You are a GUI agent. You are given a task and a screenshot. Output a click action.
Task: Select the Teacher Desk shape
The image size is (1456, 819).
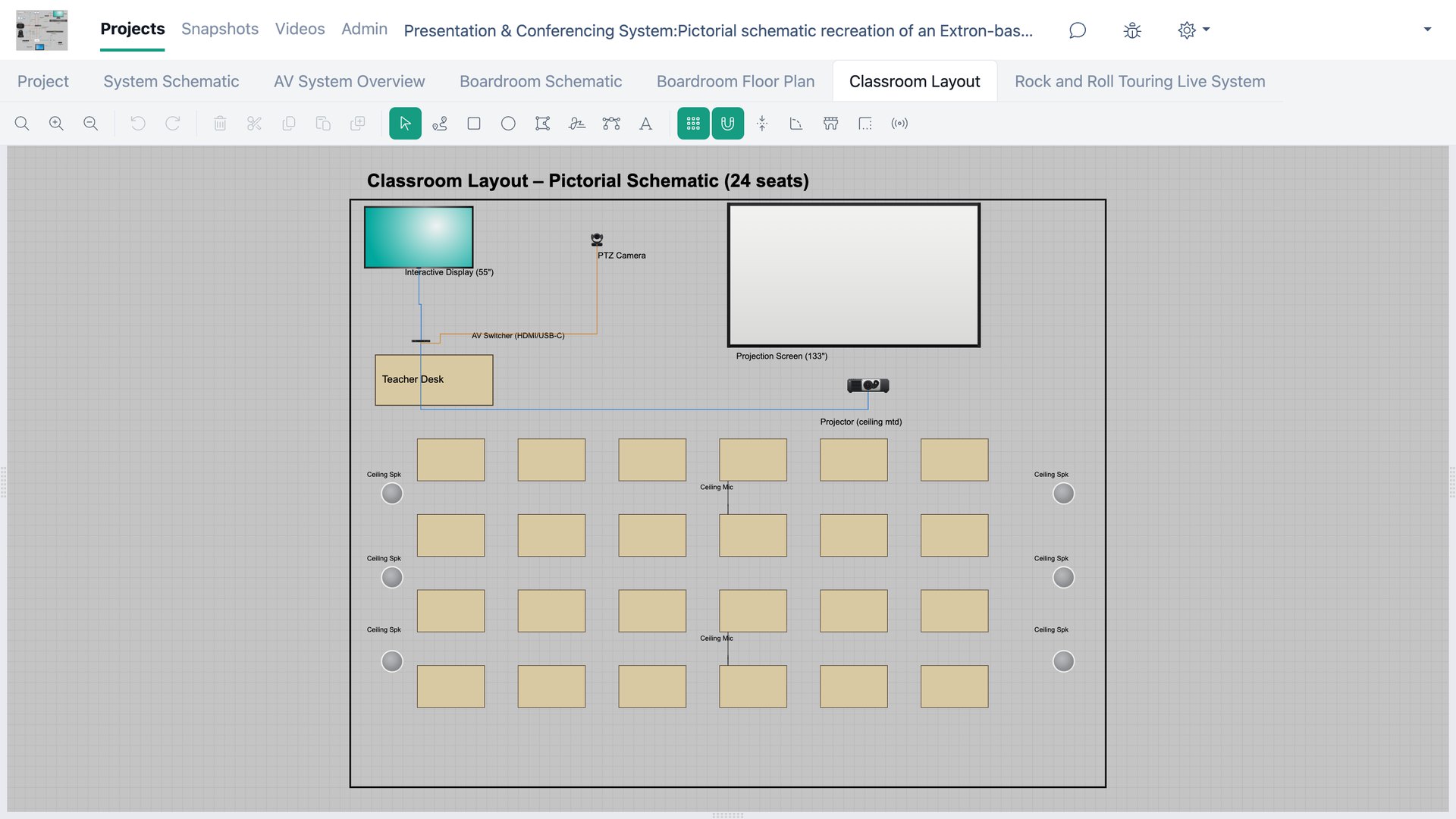tap(434, 380)
